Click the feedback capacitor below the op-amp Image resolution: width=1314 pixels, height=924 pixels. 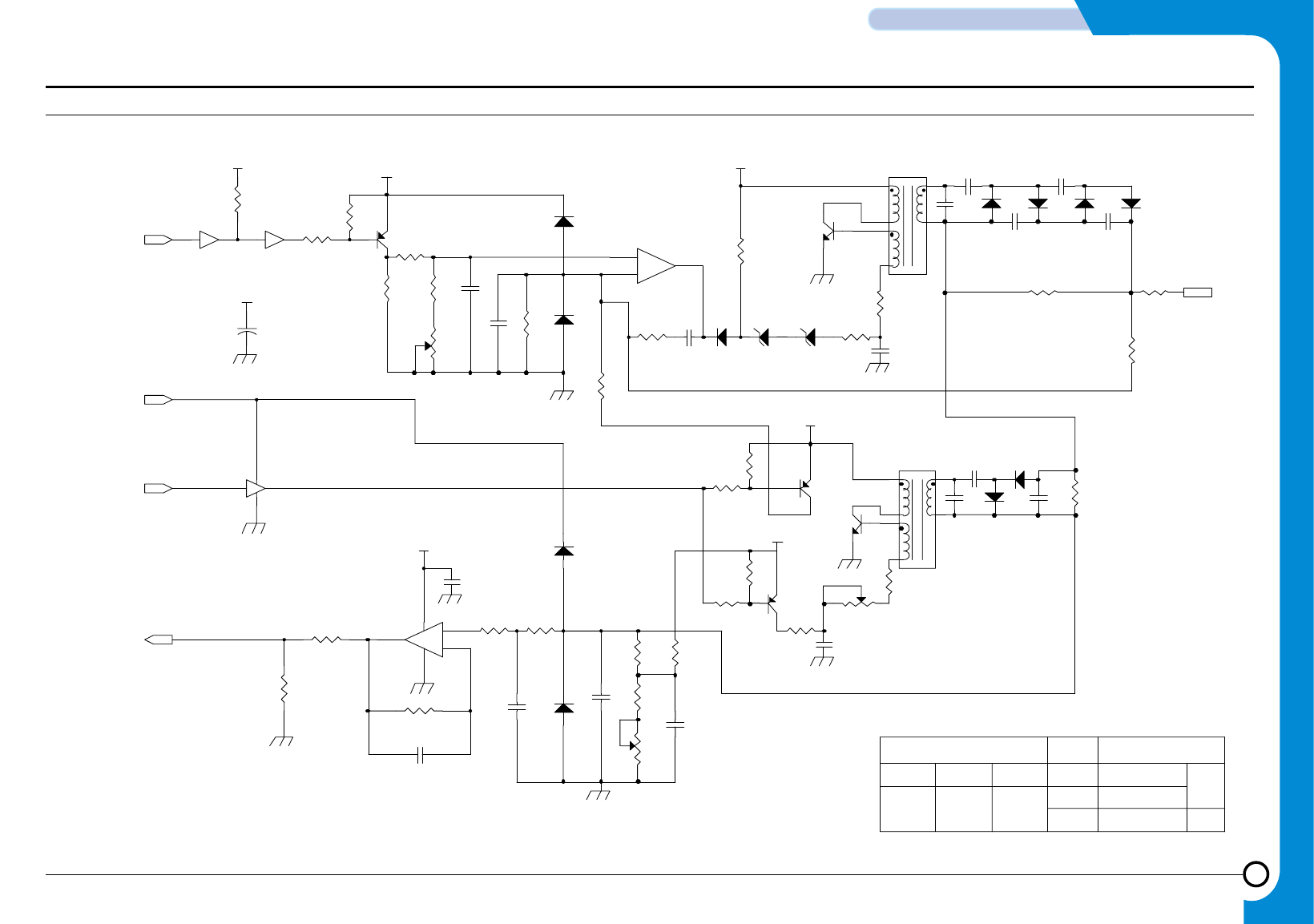(420, 754)
